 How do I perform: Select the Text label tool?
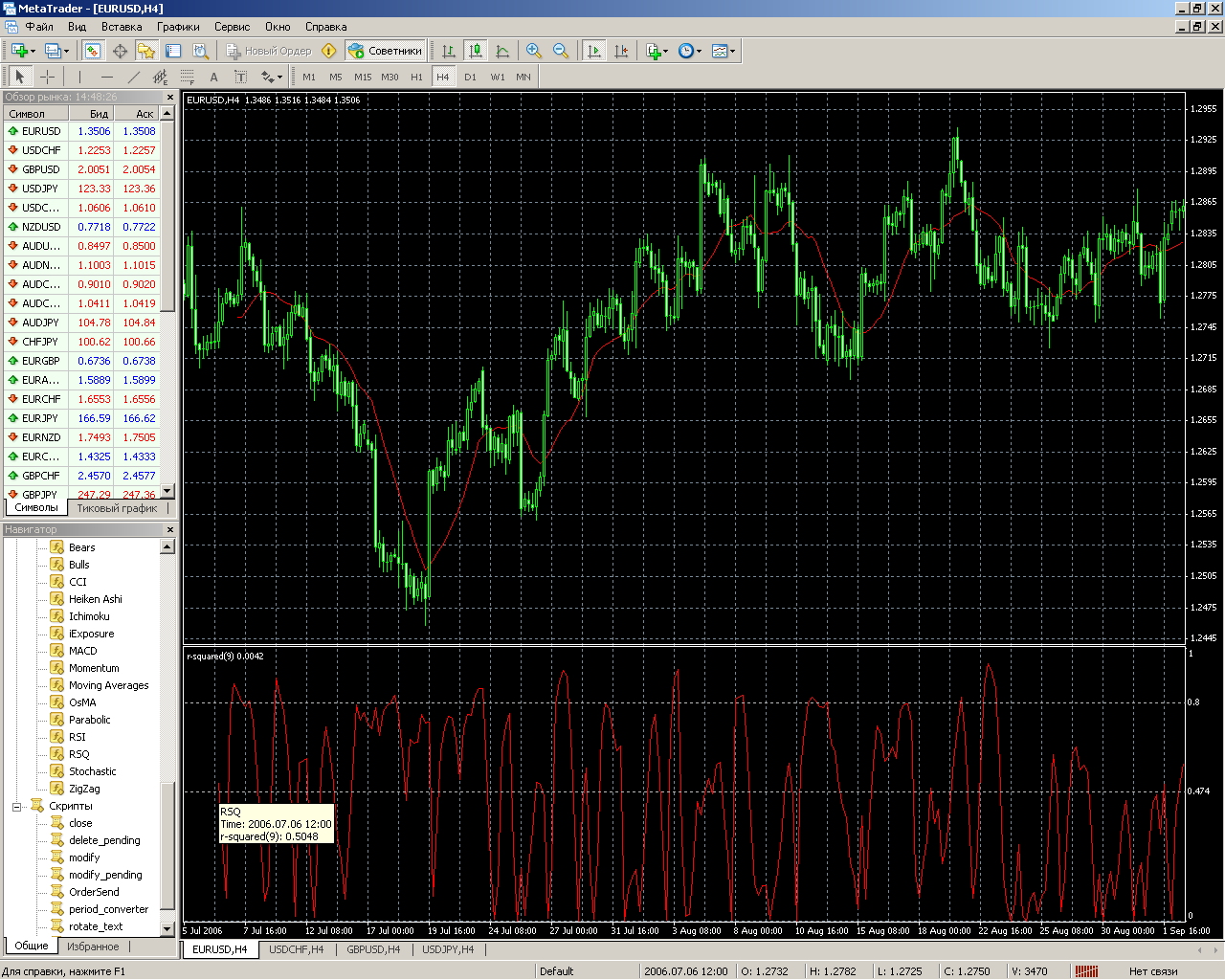pos(213,77)
